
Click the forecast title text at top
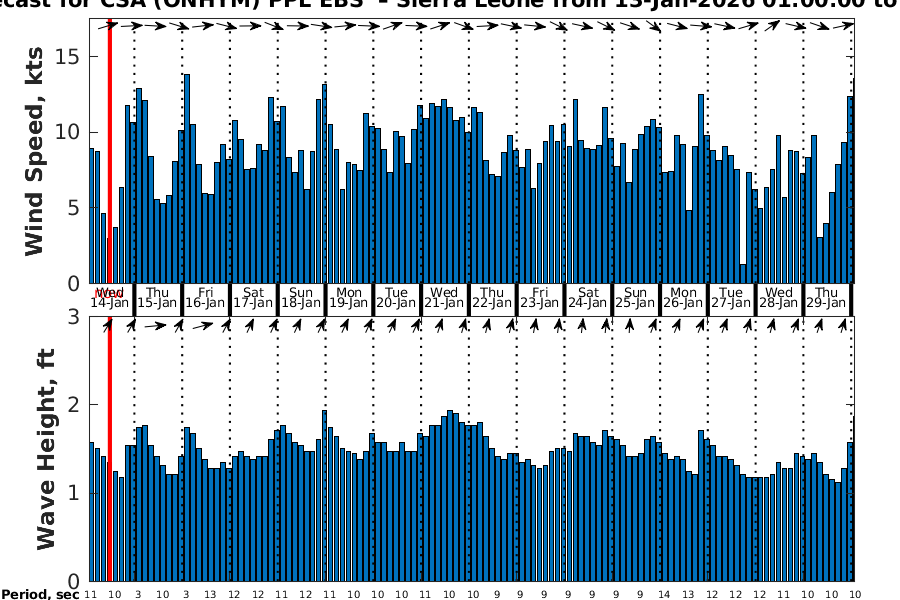point(450,5)
